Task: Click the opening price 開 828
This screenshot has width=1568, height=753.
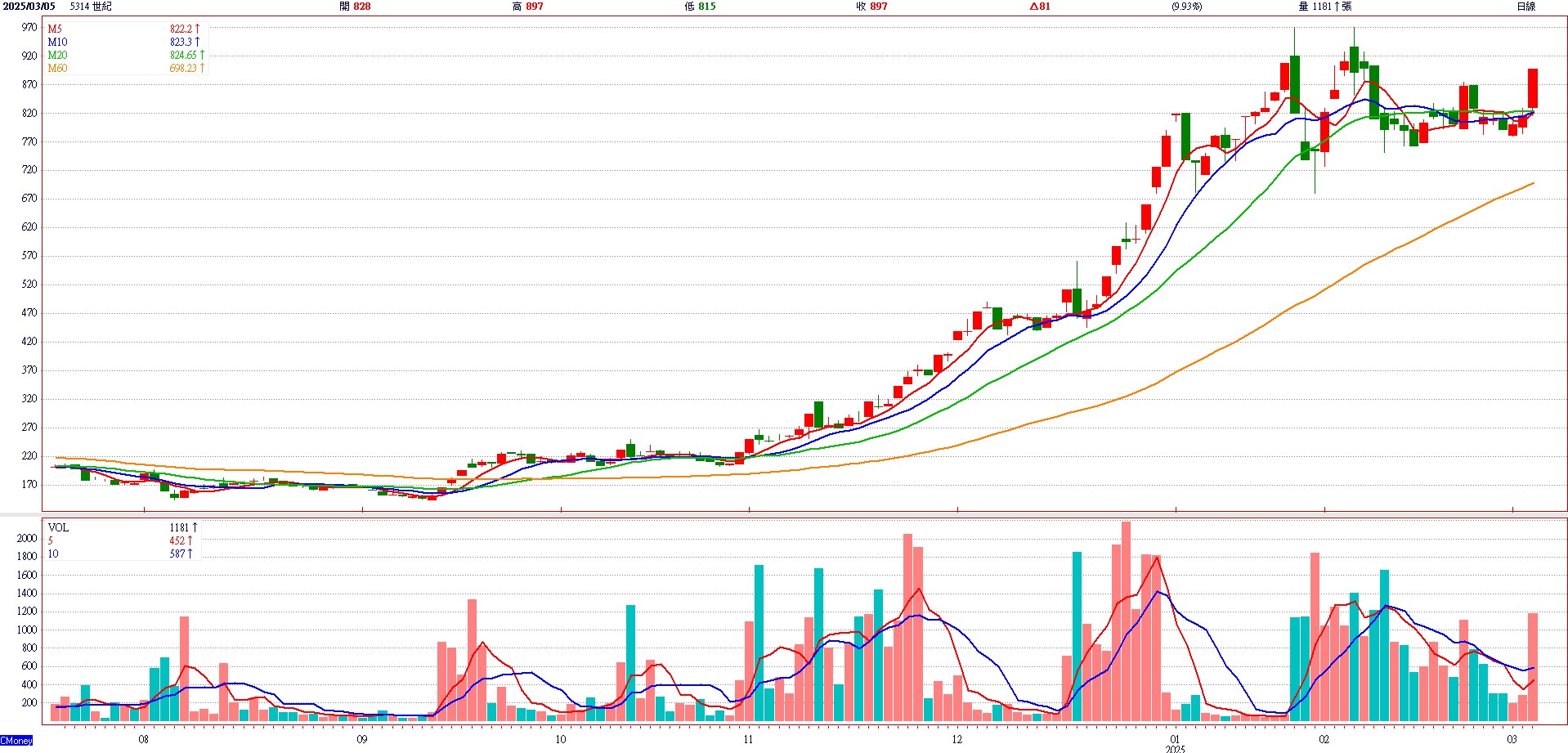Action: pos(355,7)
